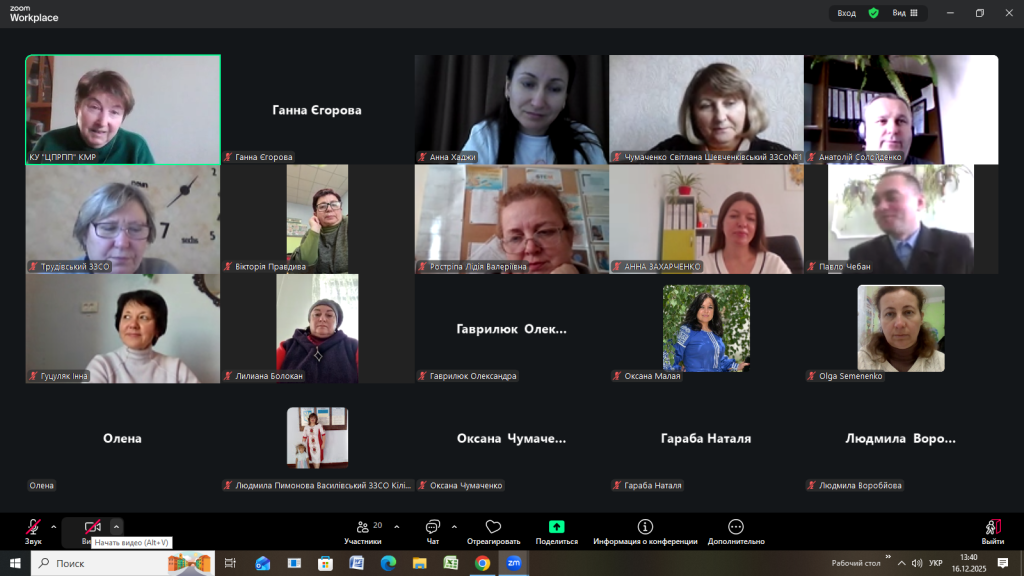Start video with the crossed-out camera button
Image resolution: width=1024 pixels, height=576 pixels.
[92, 527]
